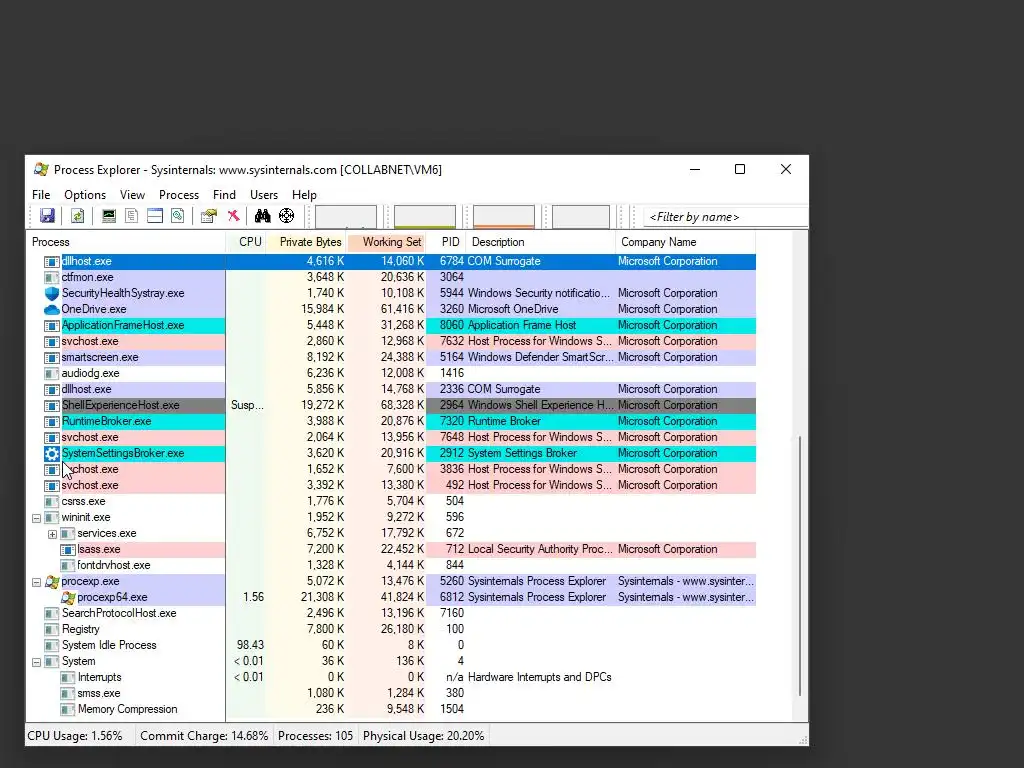Focus the Filter by name field
This screenshot has width=1024, height=768.
pos(726,217)
